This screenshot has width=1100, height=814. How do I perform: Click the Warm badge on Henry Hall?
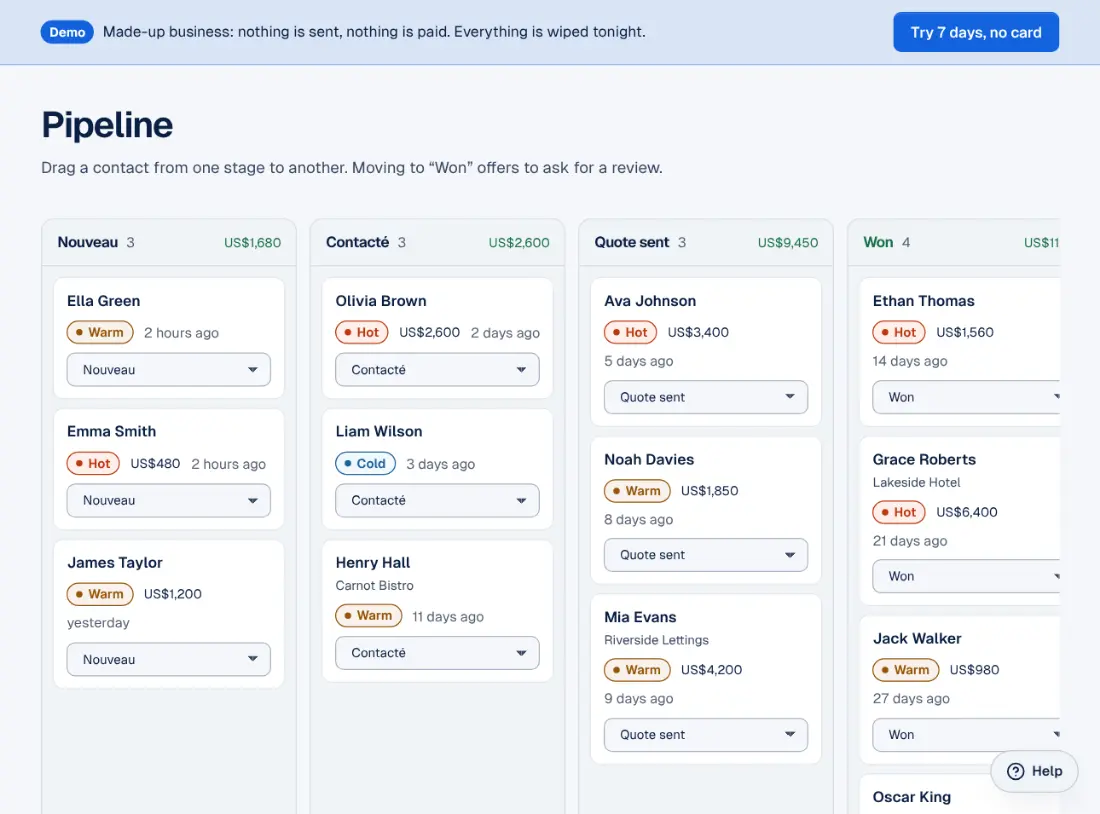click(368, 615)
